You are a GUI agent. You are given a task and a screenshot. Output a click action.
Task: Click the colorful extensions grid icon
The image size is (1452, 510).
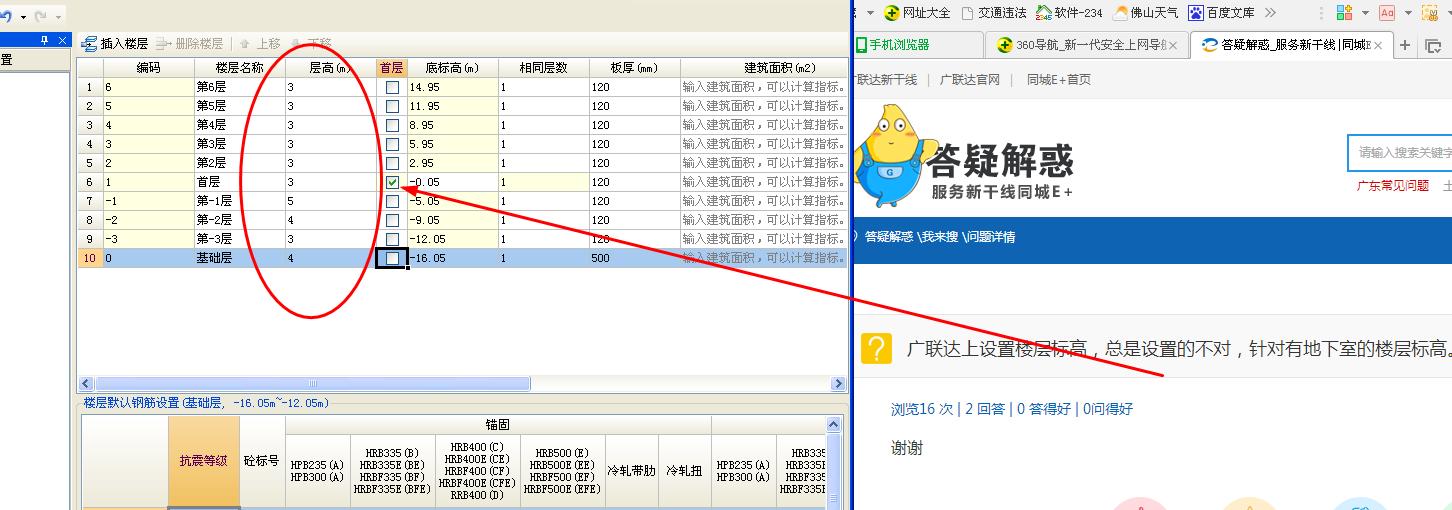[1343, 13]
